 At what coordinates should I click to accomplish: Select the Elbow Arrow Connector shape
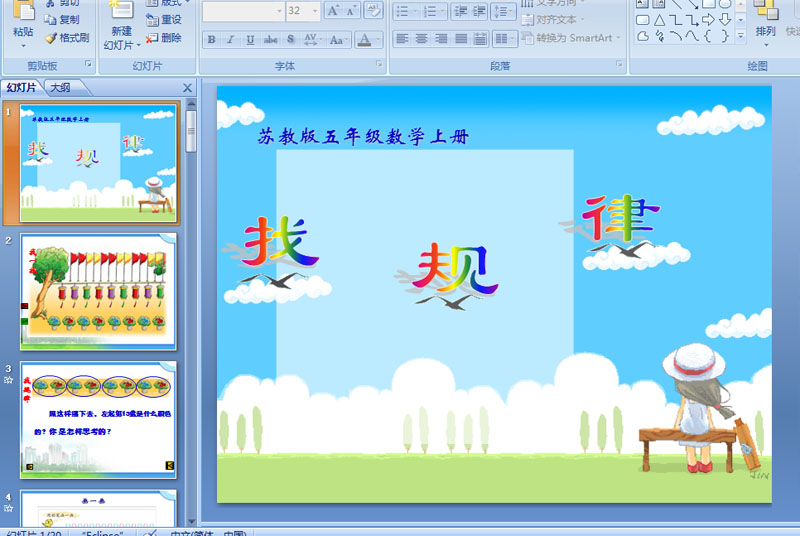[x=692, y=20]
